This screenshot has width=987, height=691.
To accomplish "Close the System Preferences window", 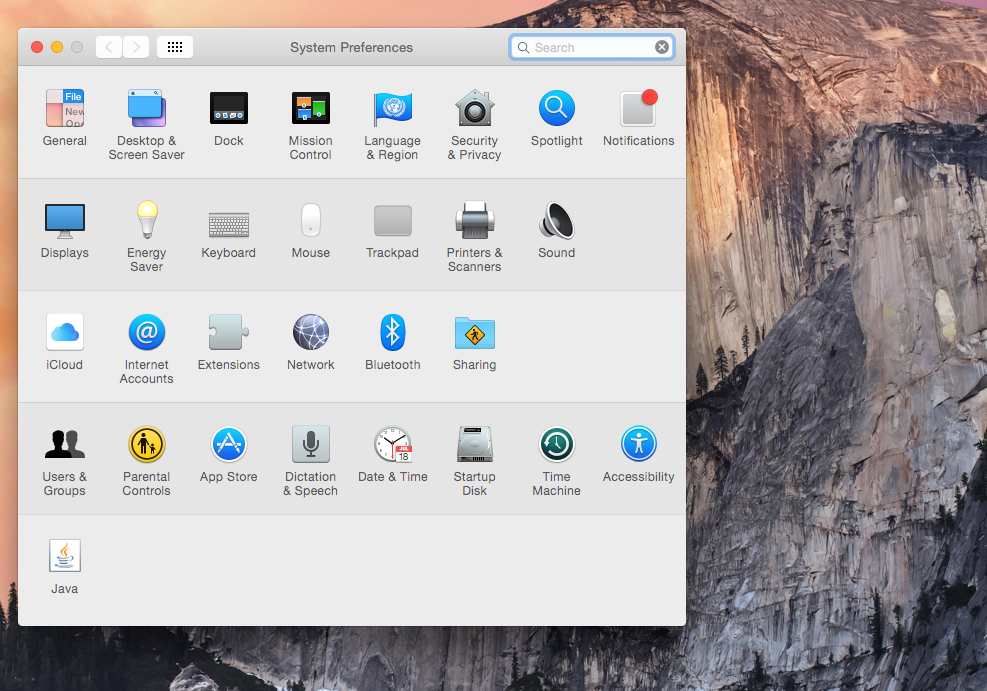I will pos(37,47).
